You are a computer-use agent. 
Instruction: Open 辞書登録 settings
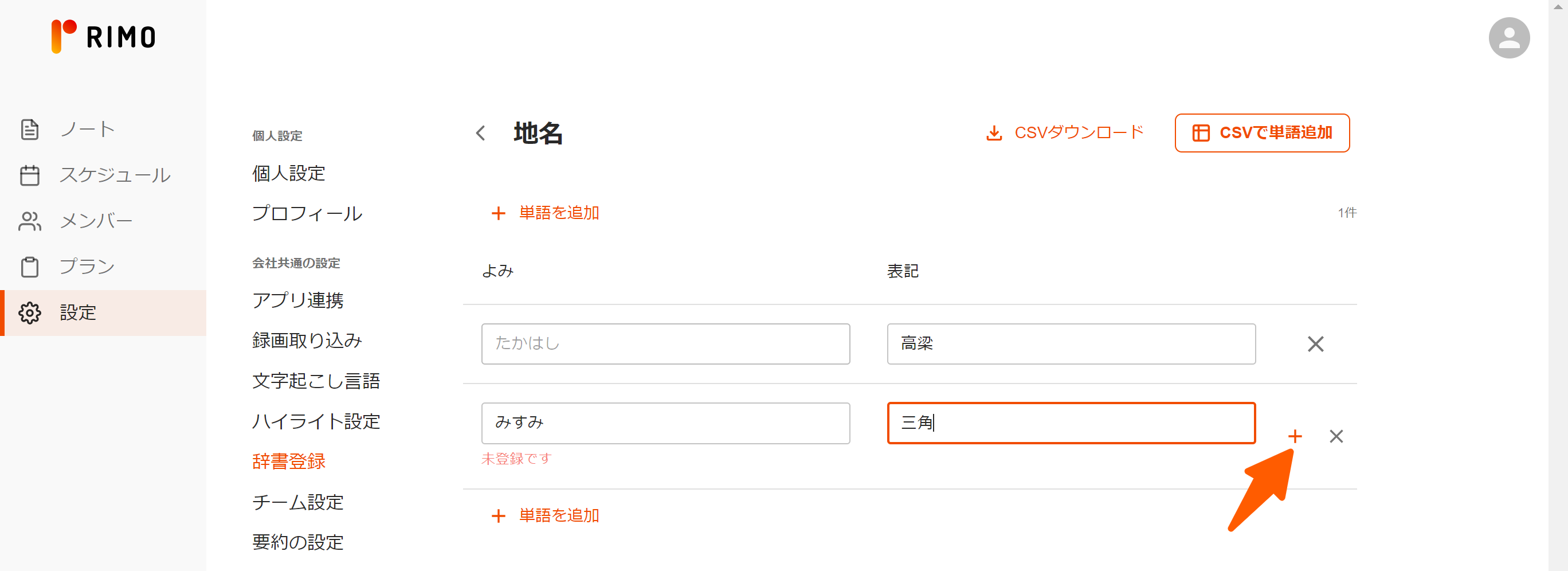point(288,462)
